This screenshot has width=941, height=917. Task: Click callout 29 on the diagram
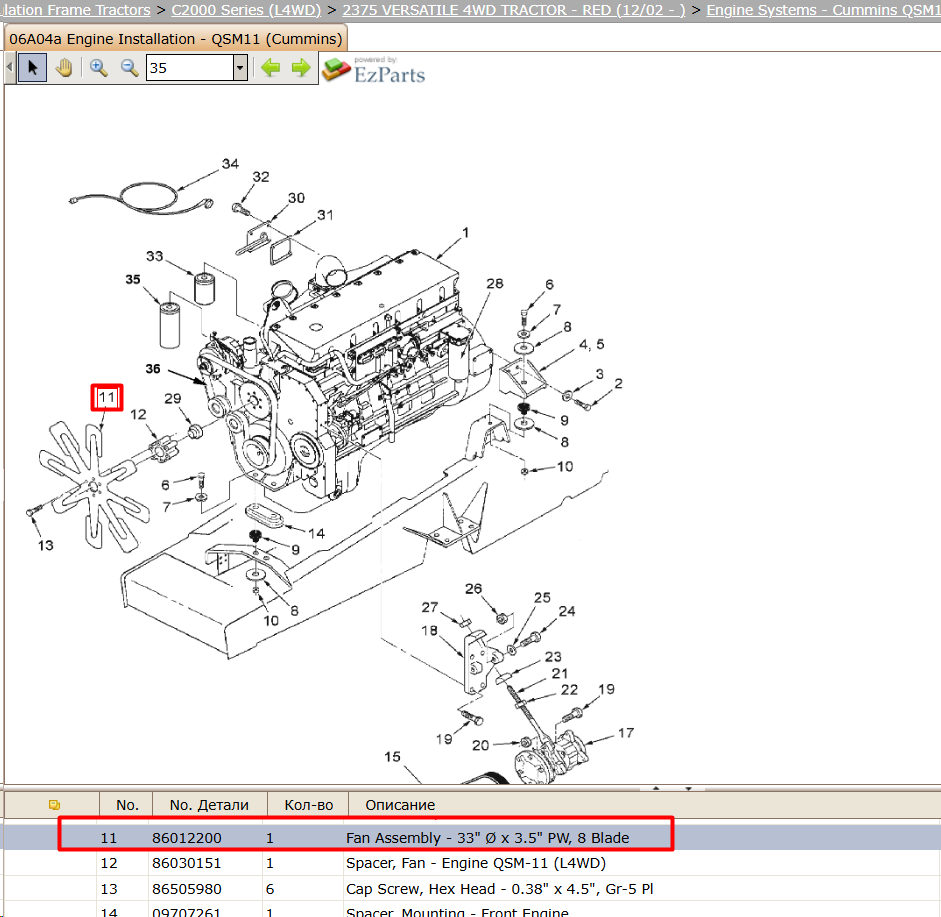(x=173, y=398)
